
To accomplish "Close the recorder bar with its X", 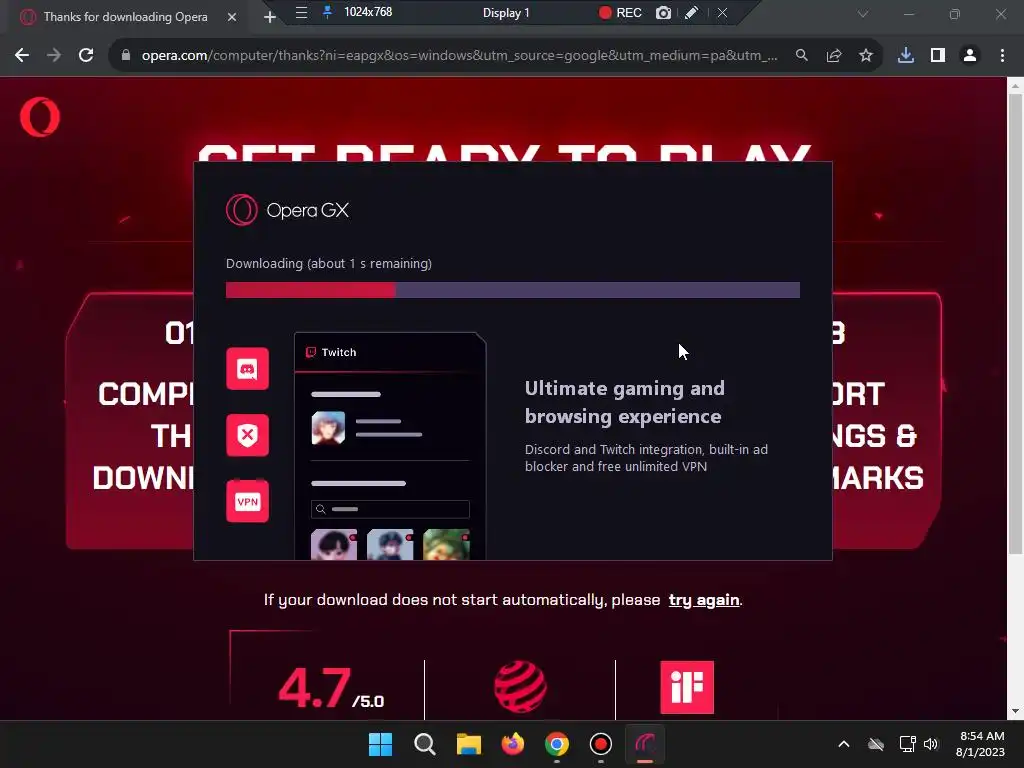I will [722, 12].
